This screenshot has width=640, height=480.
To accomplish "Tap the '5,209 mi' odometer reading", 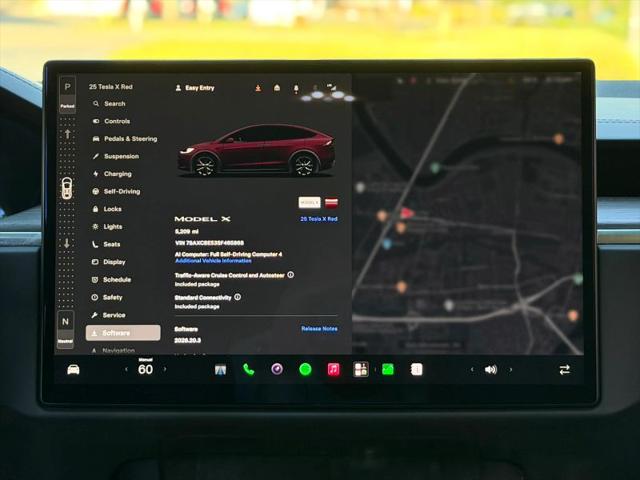I will [x=187, y=231].
